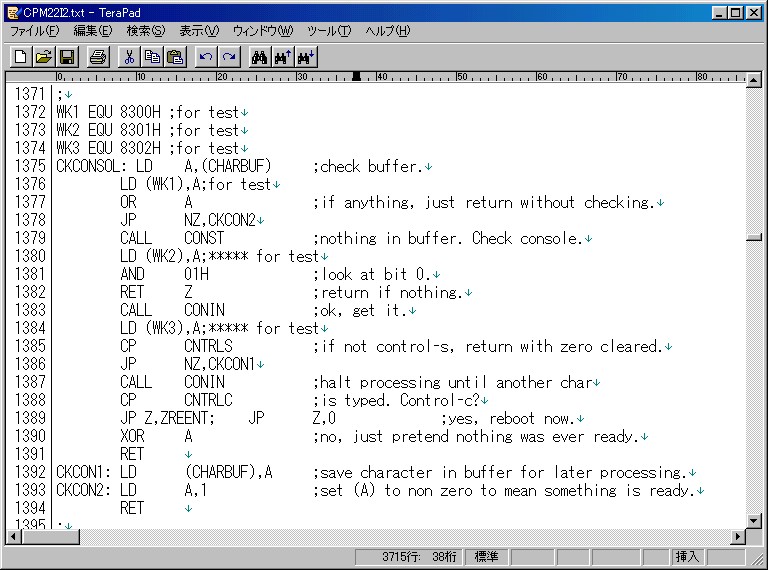The height and width of the screenshot is (570, 768).
Task: Find previous match with binoculars up icon
Action: tap(283, 57)
